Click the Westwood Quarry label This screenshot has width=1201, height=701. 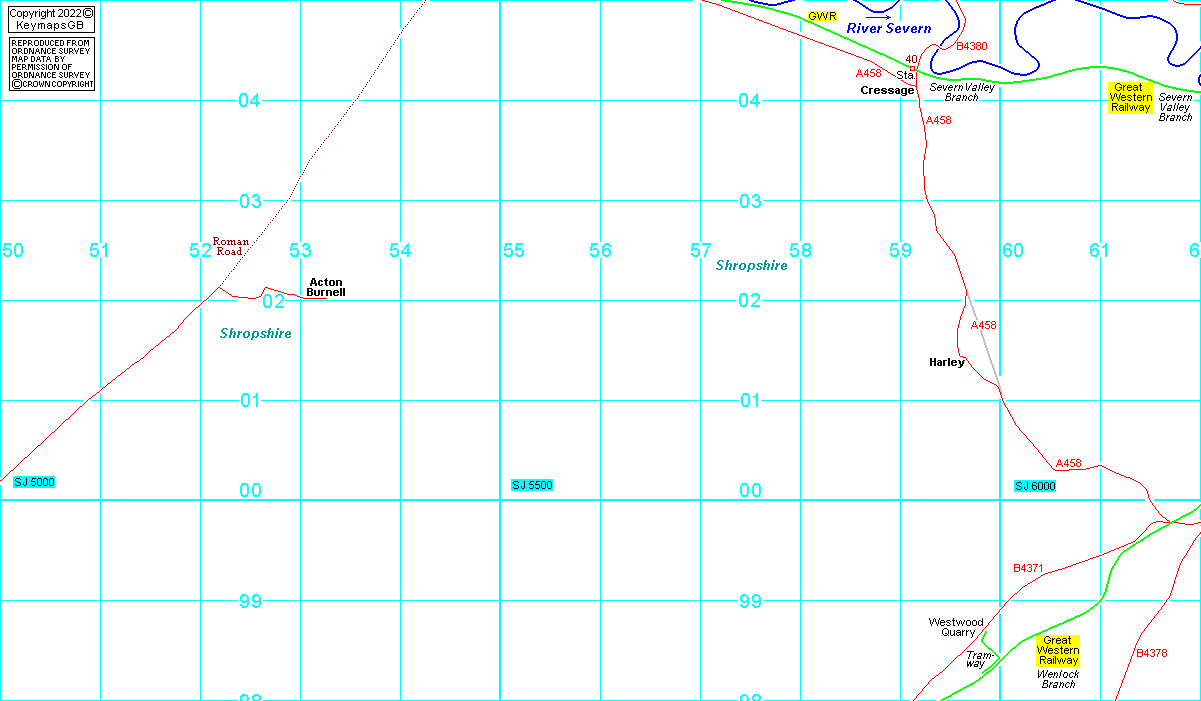(956, 627)
